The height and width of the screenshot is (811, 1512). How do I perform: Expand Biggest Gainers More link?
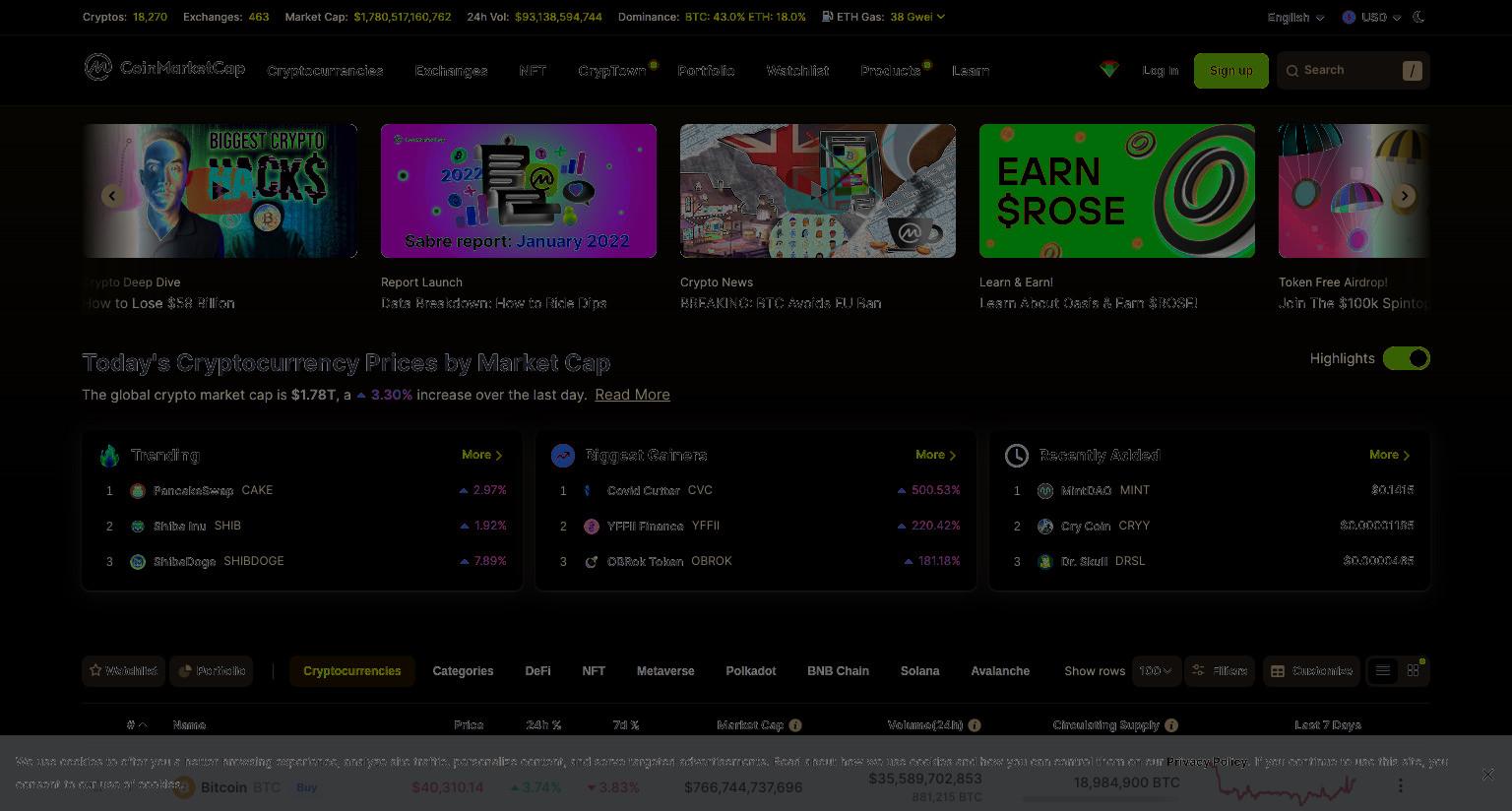[936, 455]
